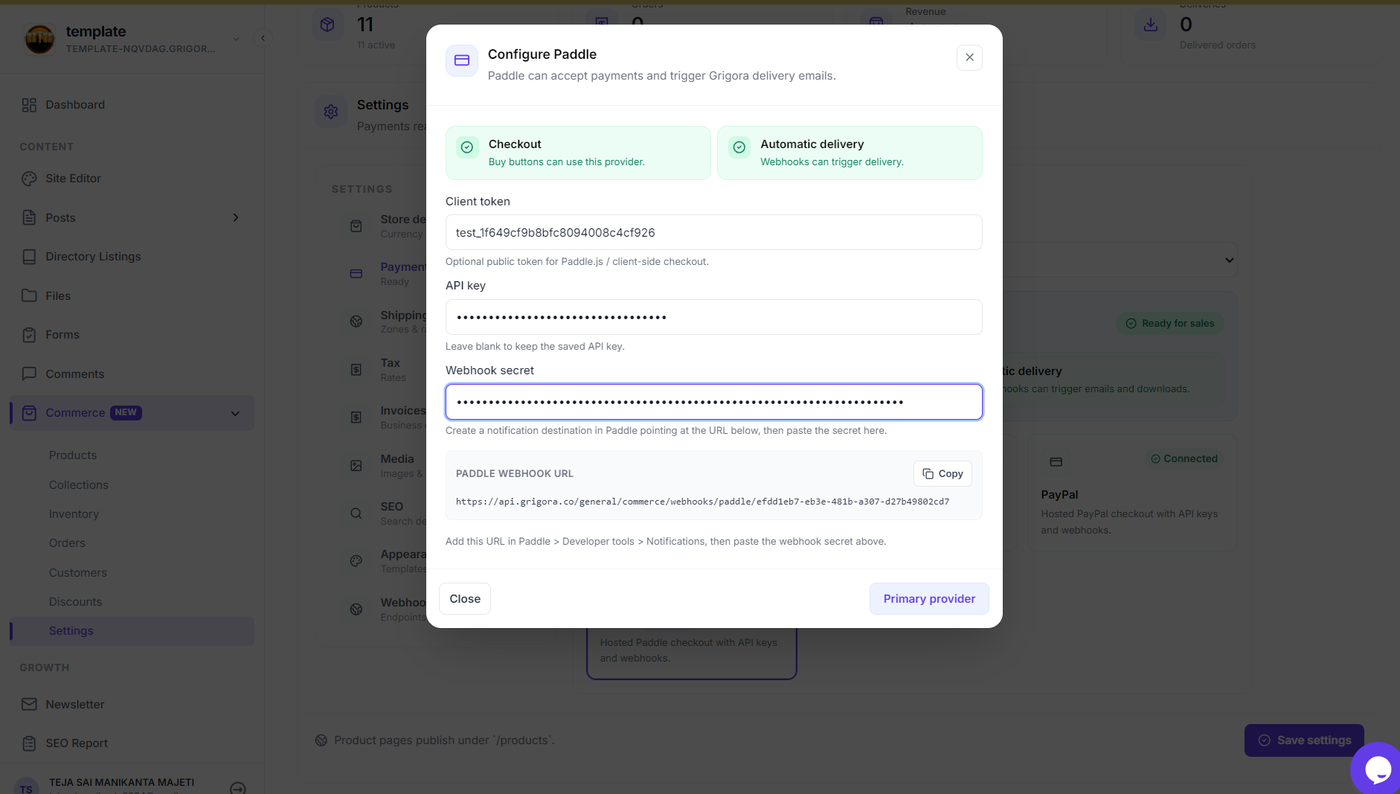This screenshot has width=1400, height=794.
Task: Click the Forms clipboard icon
Action: (x=29, y=335)
